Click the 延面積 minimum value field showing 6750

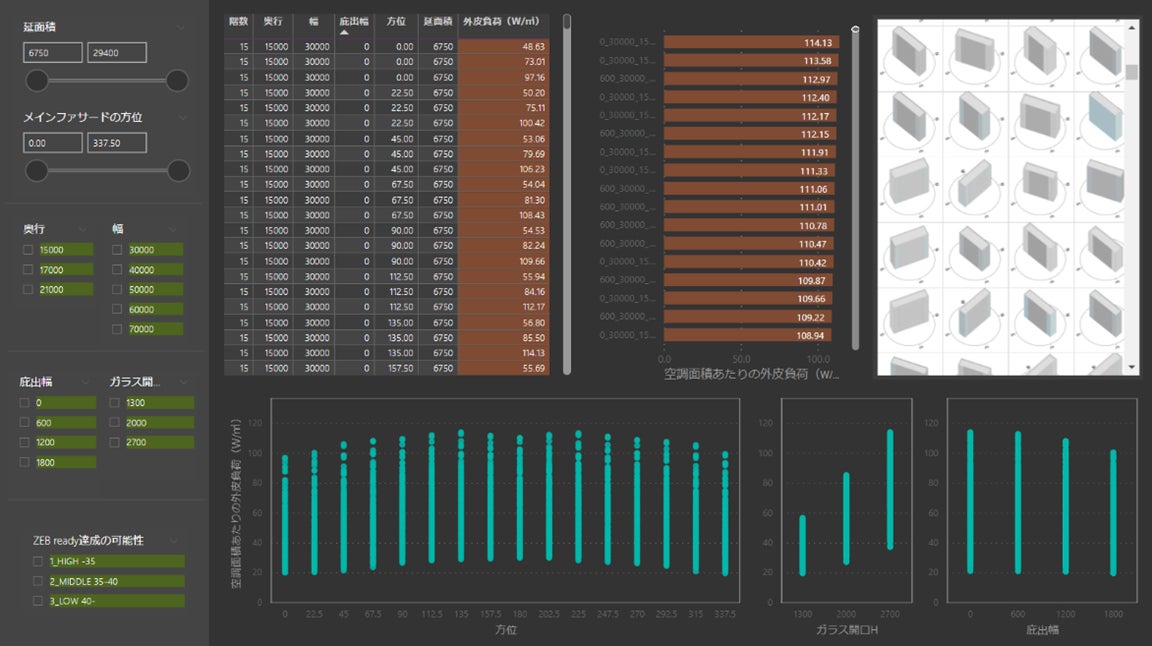click(52, 53)
